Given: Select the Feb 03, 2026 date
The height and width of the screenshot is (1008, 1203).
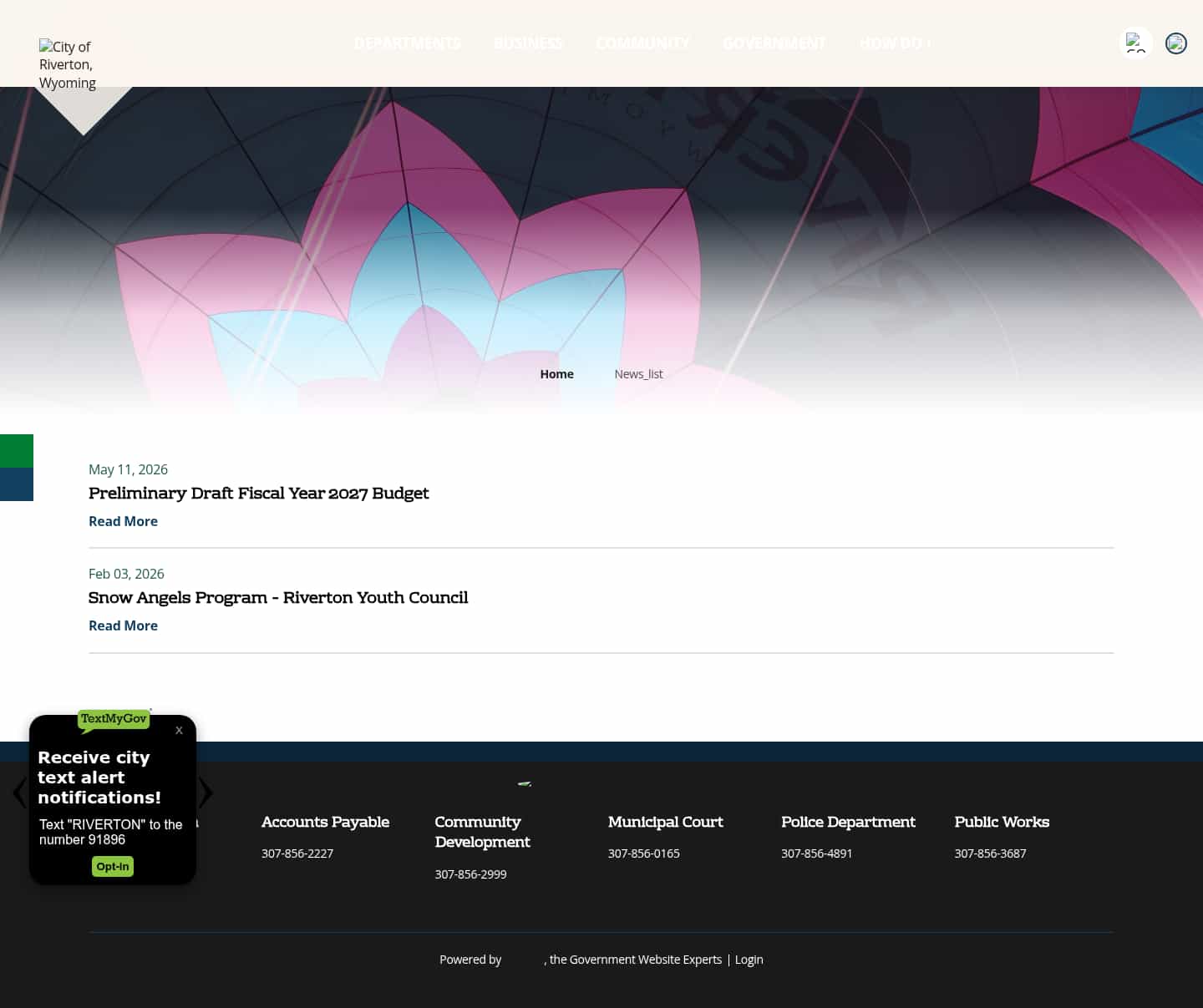Looking at the screenshot, I should coord(126,574).
